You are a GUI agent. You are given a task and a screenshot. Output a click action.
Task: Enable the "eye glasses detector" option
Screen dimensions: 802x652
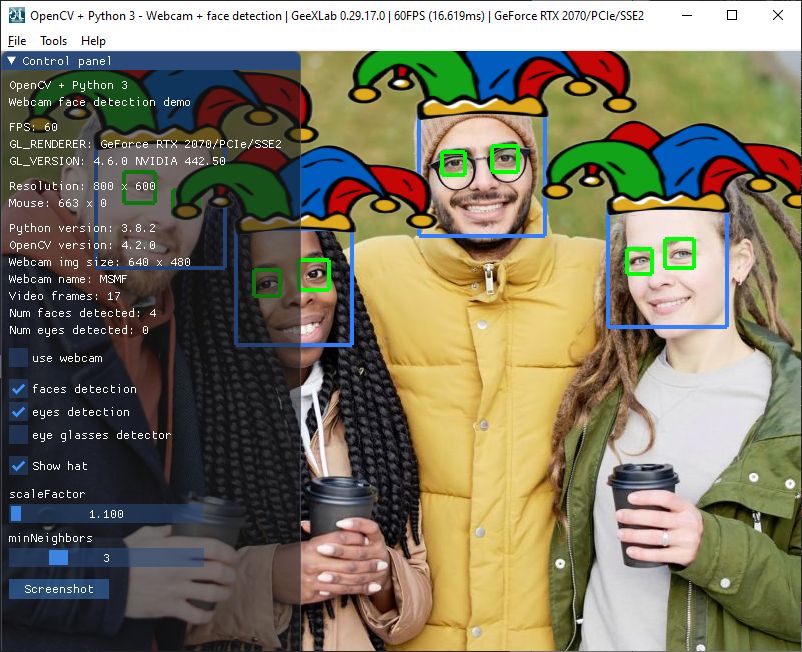(x=16, y=435)
